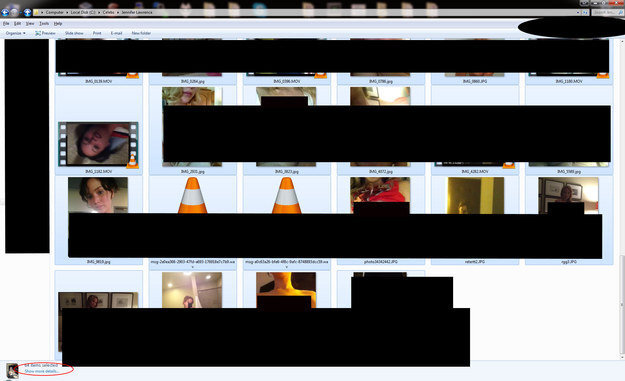The width and height of the screenshot is (625, 381).
Task: Click the folder icon in address bar
Action: point(36,12)
